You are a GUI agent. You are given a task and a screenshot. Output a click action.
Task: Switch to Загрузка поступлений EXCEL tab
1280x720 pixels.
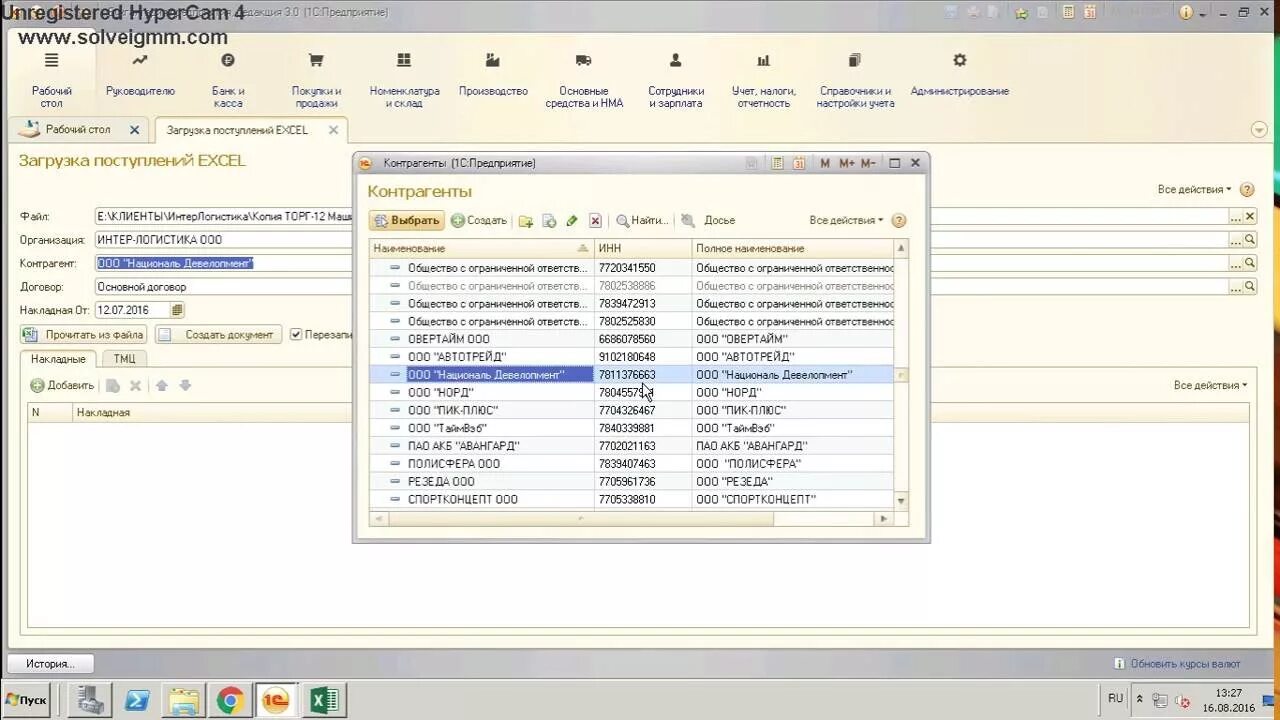(x=237, y=130)
